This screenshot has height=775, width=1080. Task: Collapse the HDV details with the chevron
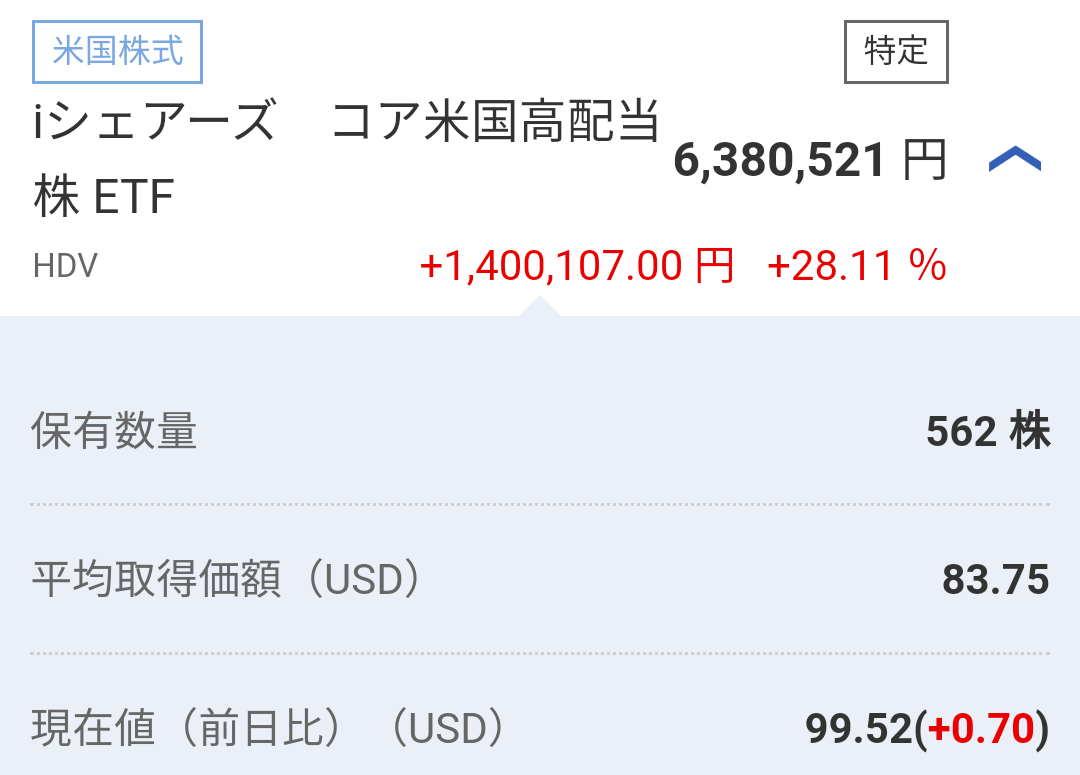coord(1014,160)
